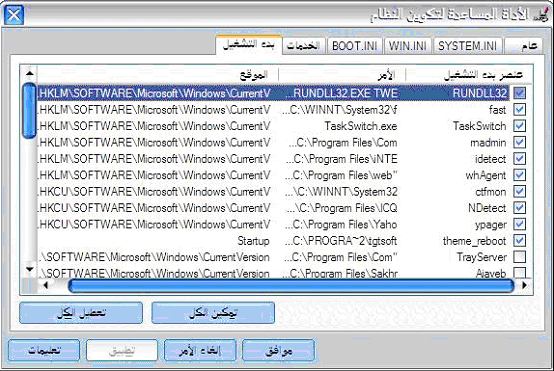Click the horizontal scrollbar right arrow
The image size is (554, 371).
click(x=524, y=285)
